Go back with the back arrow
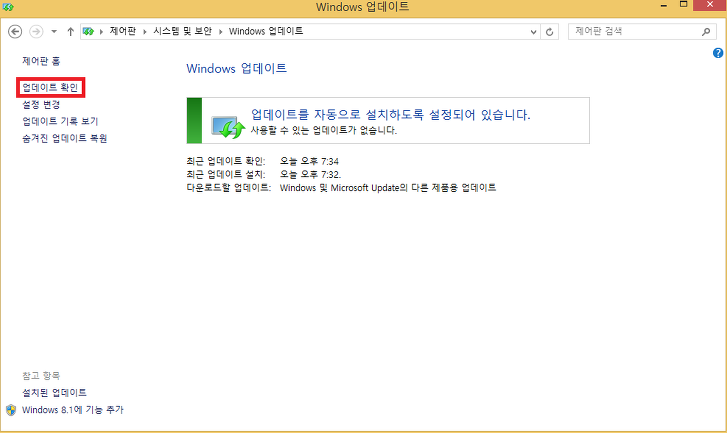The width and height of the screenshot is (727, 433). pos(15,32)
